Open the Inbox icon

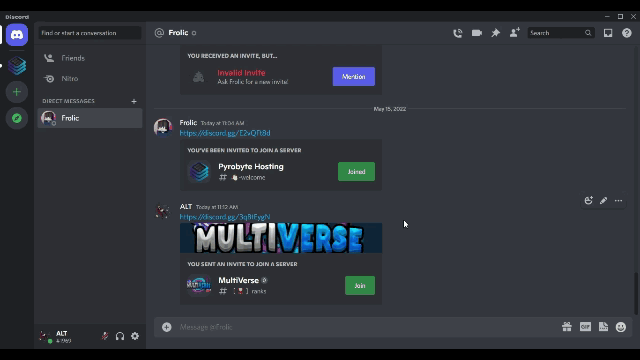pos(608,33)
